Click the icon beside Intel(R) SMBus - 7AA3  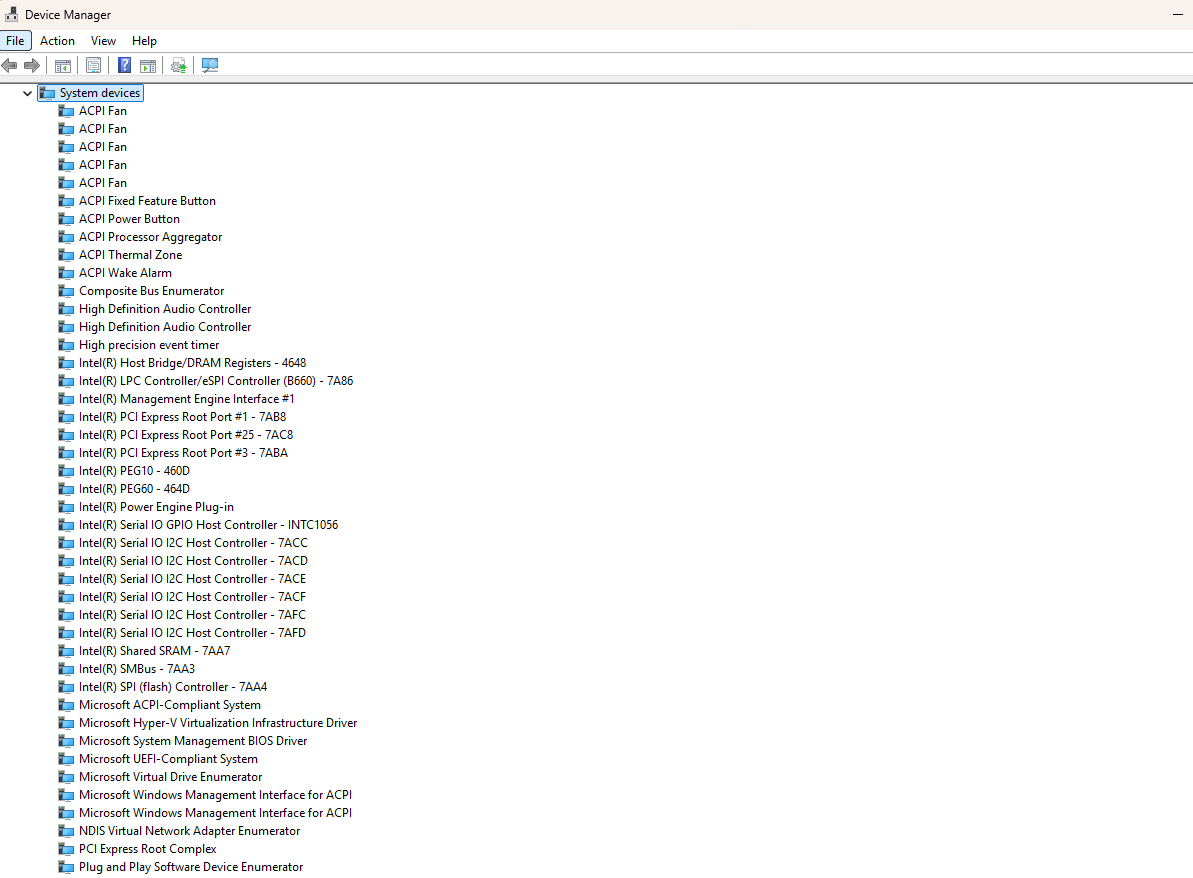(67, 669)
